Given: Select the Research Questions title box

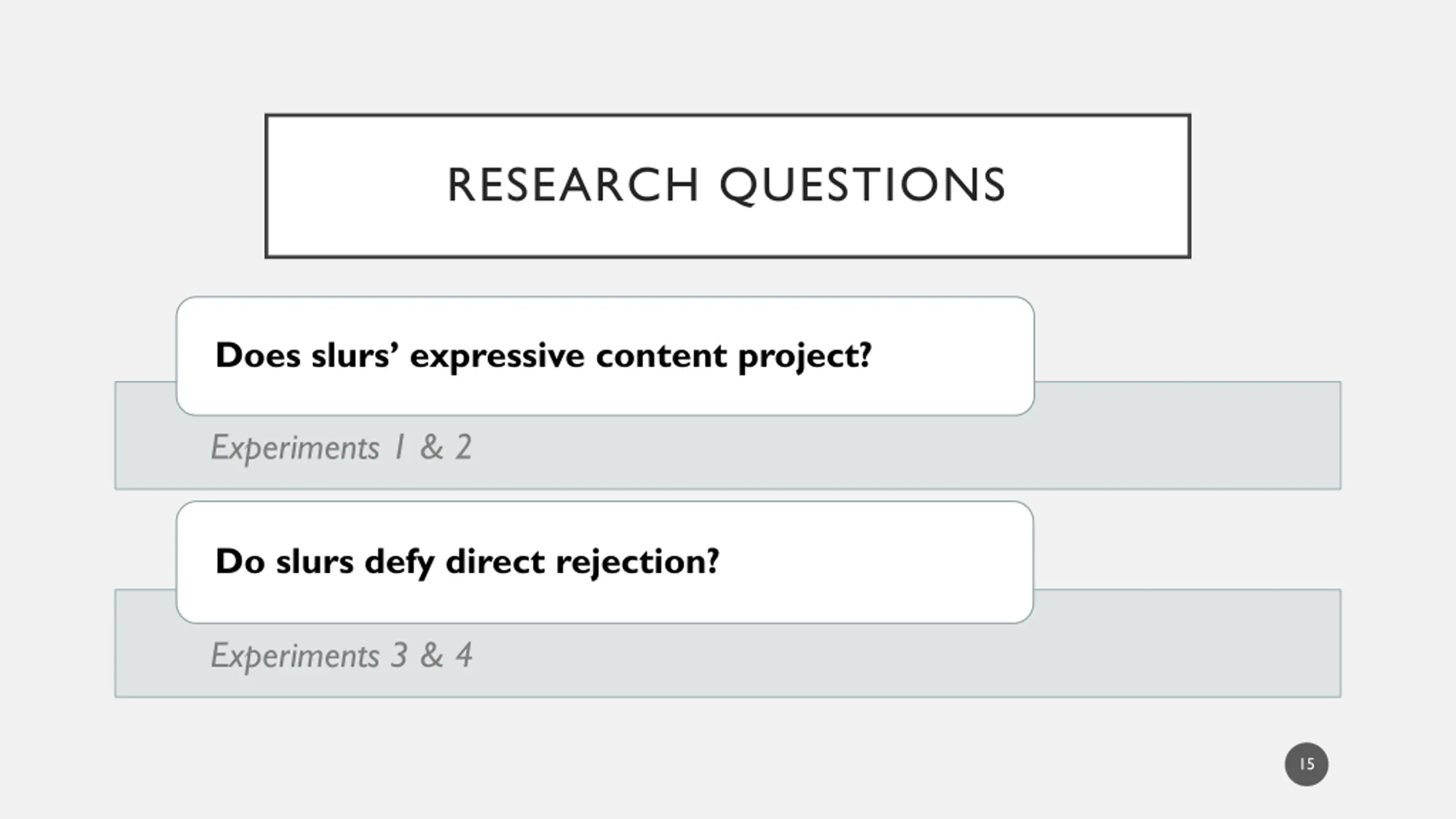Looking at the screenshot, I should (727, 185).
